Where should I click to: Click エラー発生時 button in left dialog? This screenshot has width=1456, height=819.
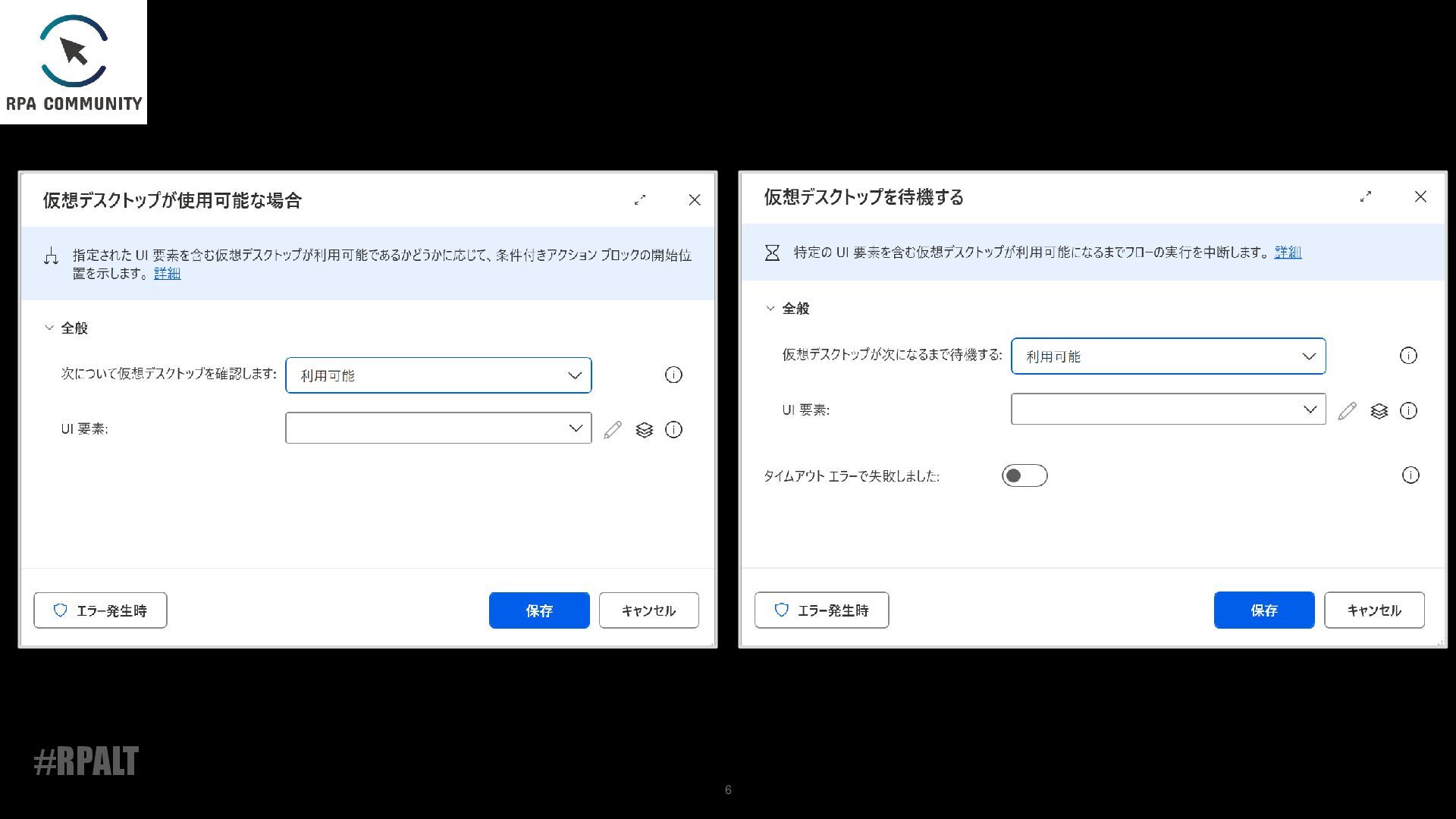[x=100, y=610]
